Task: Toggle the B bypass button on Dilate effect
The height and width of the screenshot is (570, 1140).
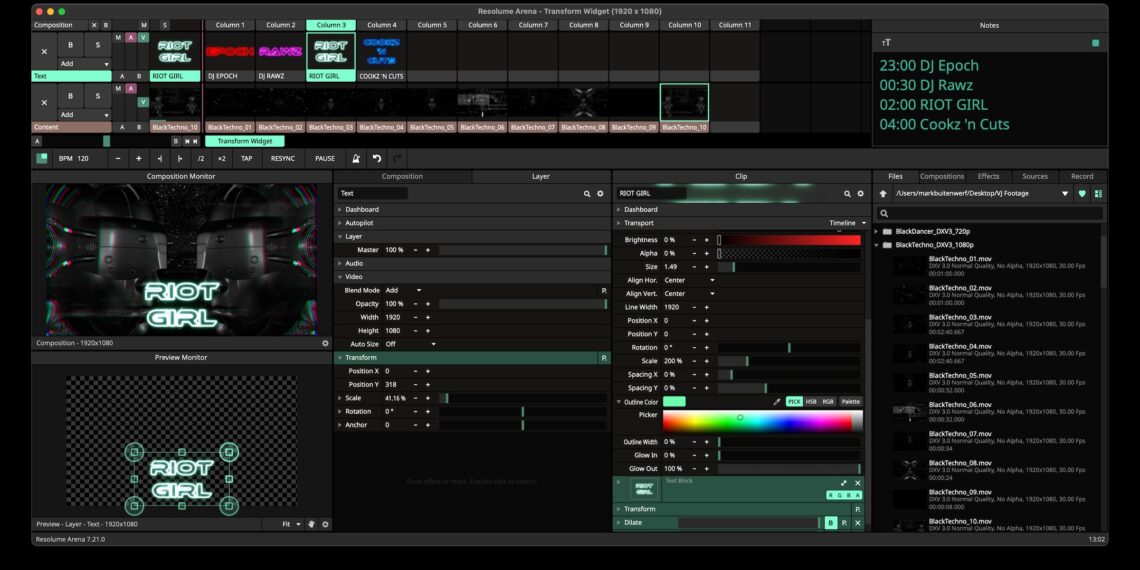Action: 830,523
